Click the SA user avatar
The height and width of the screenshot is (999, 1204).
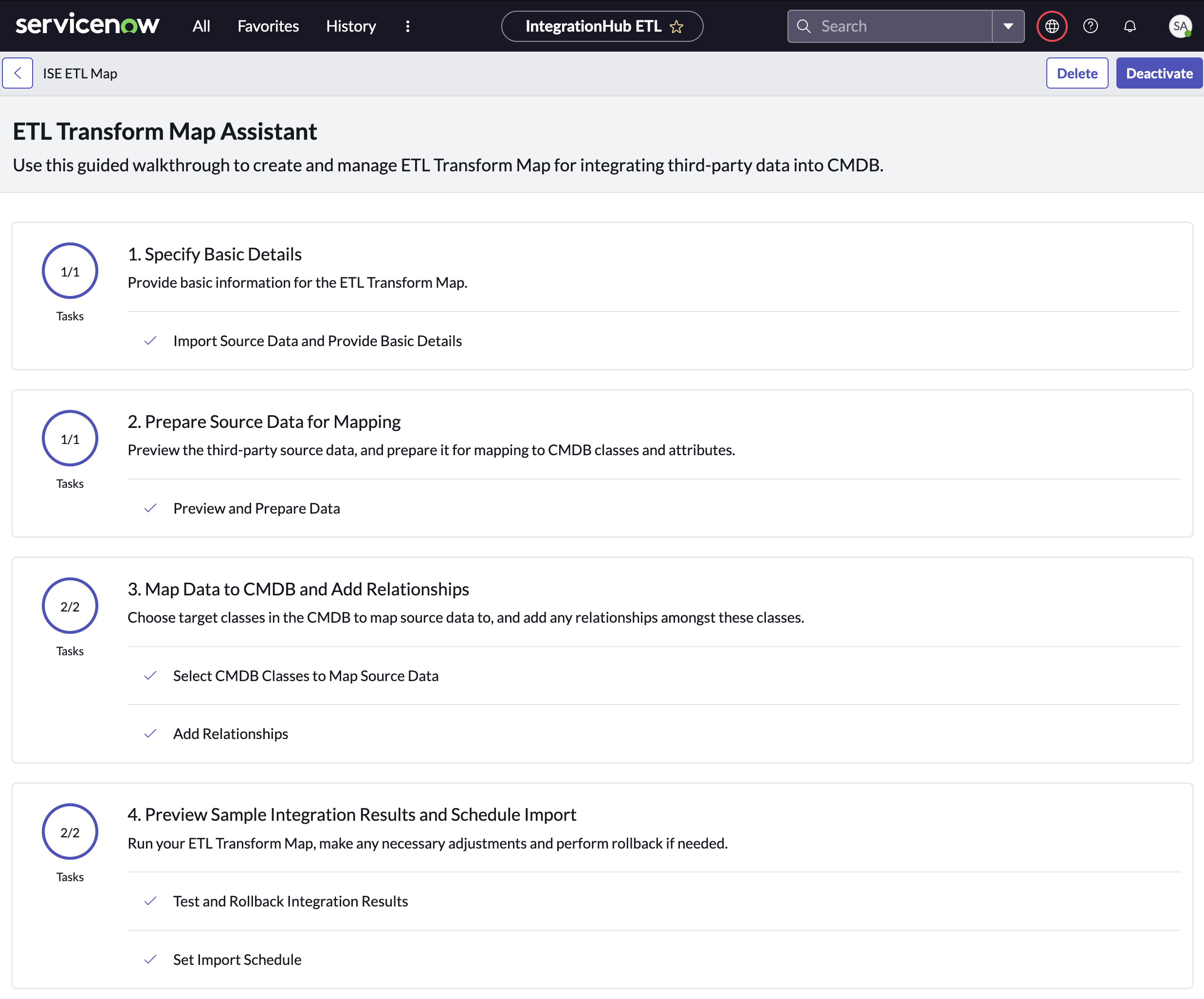pyautogui.click(x=1179, y=26)
